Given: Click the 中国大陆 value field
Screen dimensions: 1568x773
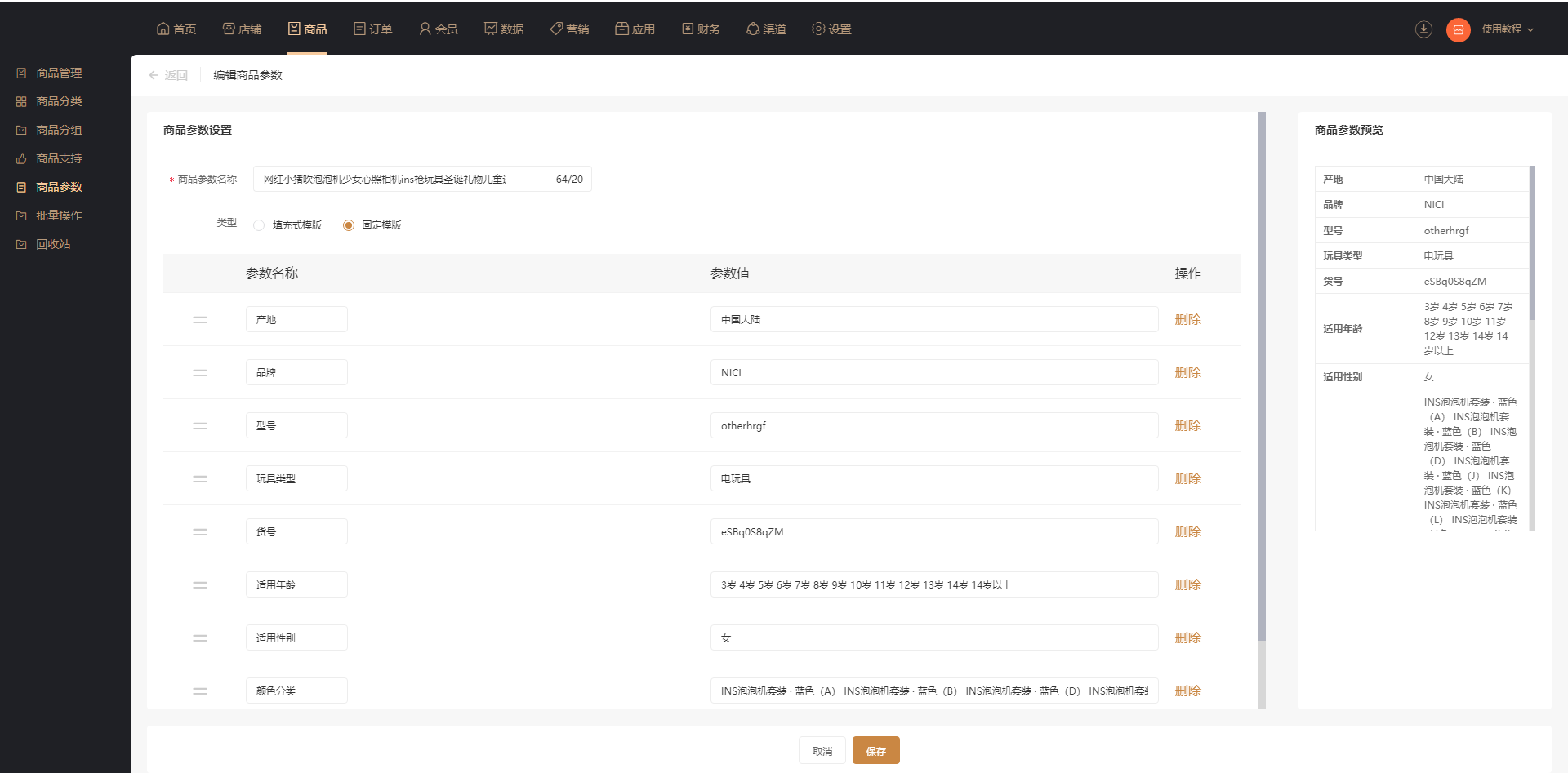Looking at the screenshot, I should (x=934, y=319).
